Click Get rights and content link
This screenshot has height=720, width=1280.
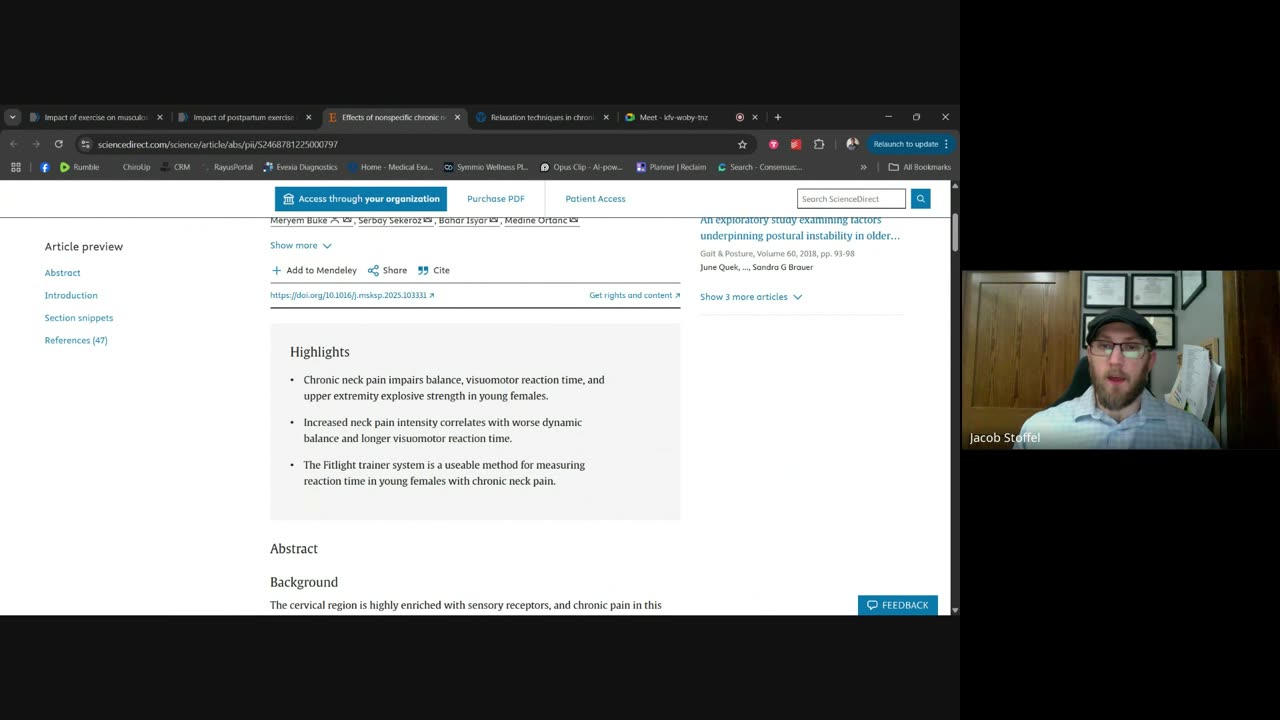point(635,295)
